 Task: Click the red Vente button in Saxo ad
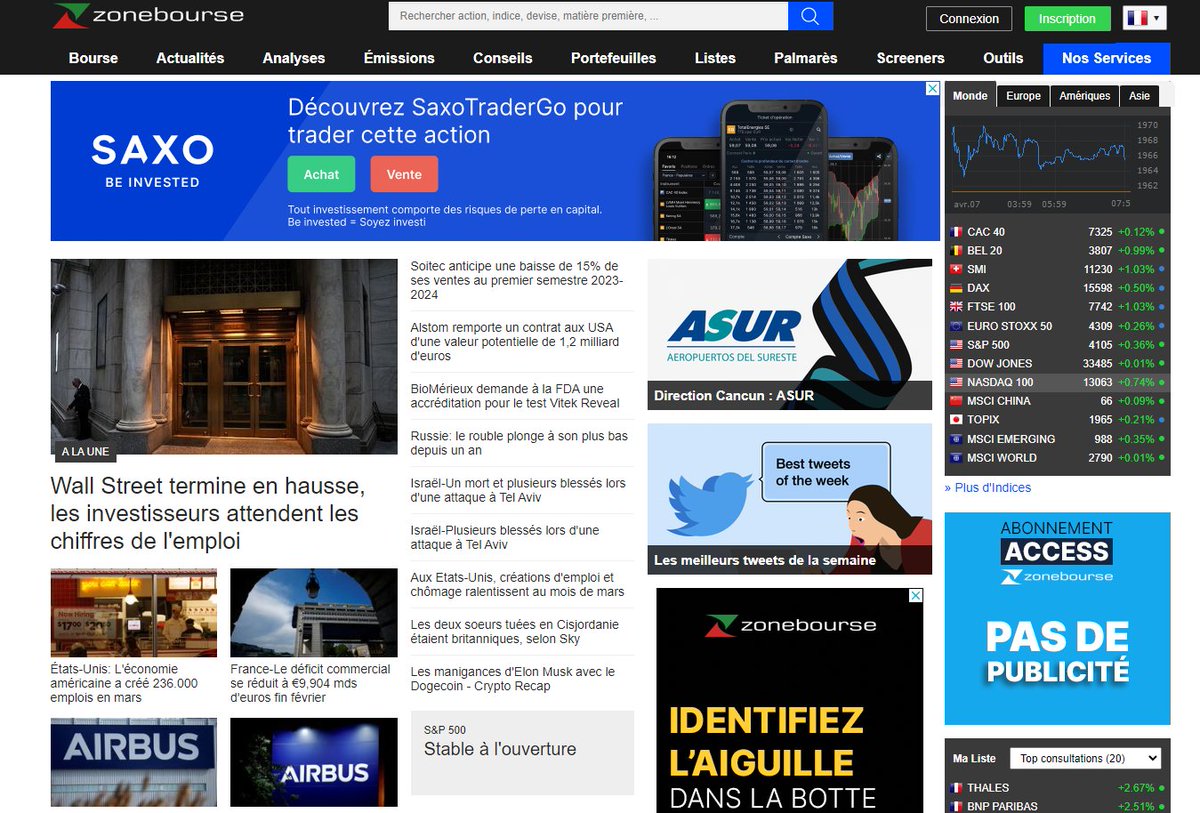(x=404, y=174)
